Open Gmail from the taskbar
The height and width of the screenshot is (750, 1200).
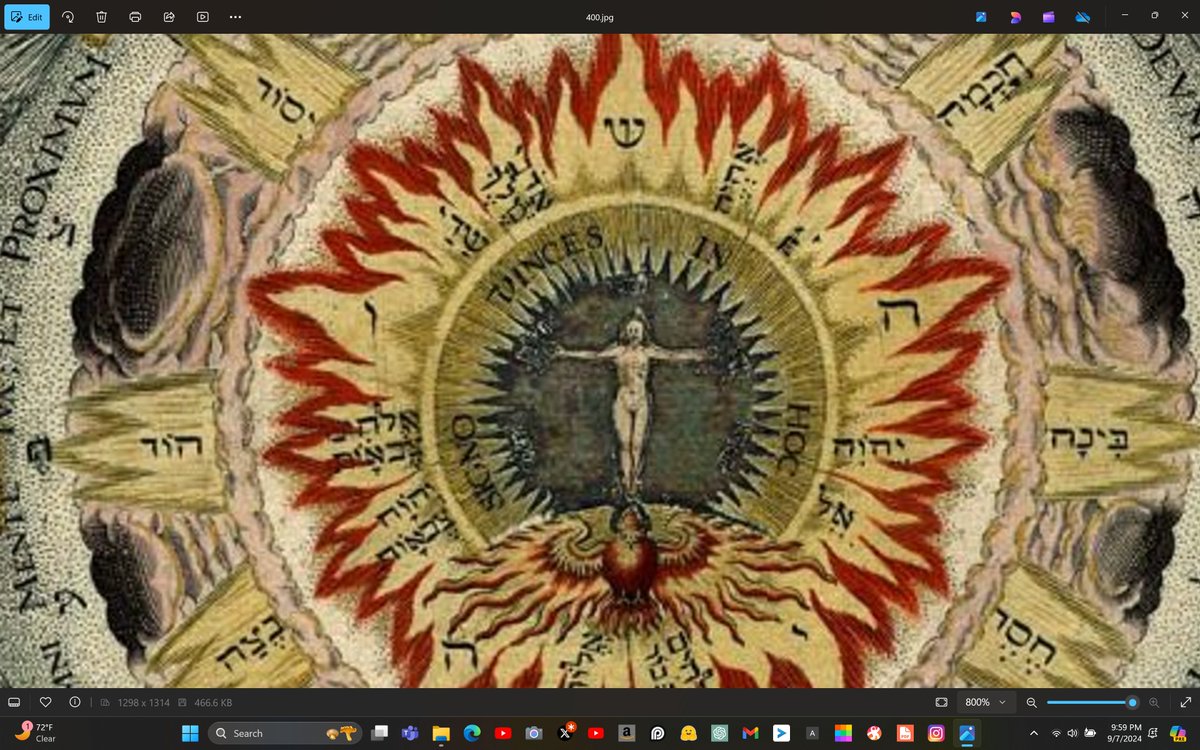pos(750,733)
